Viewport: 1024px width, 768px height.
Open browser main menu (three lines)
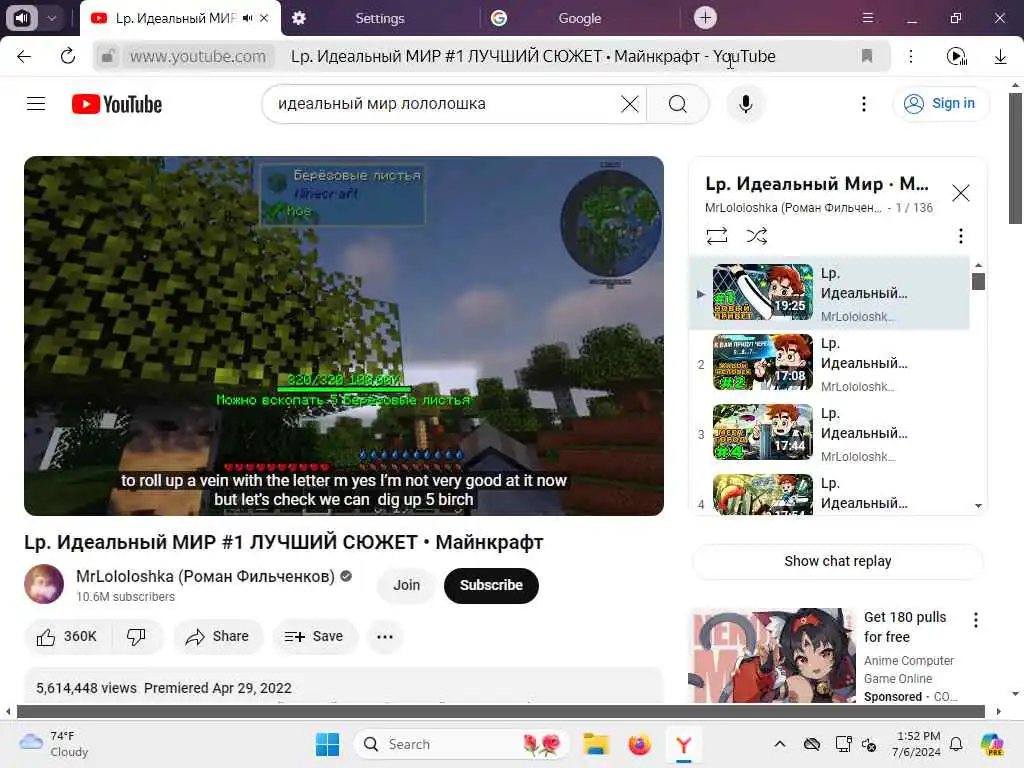tap(868, 18)
